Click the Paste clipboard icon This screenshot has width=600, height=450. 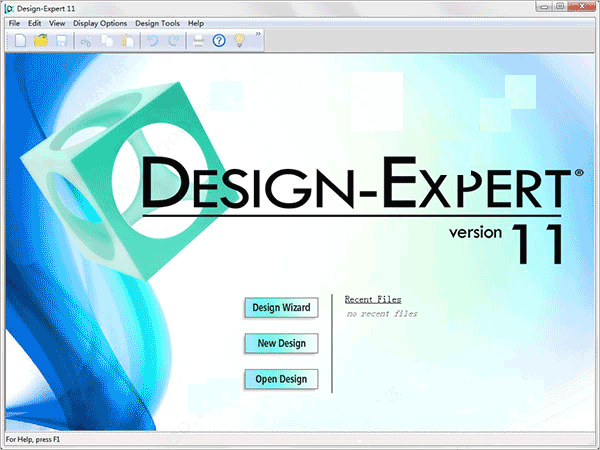click(128, 41)
